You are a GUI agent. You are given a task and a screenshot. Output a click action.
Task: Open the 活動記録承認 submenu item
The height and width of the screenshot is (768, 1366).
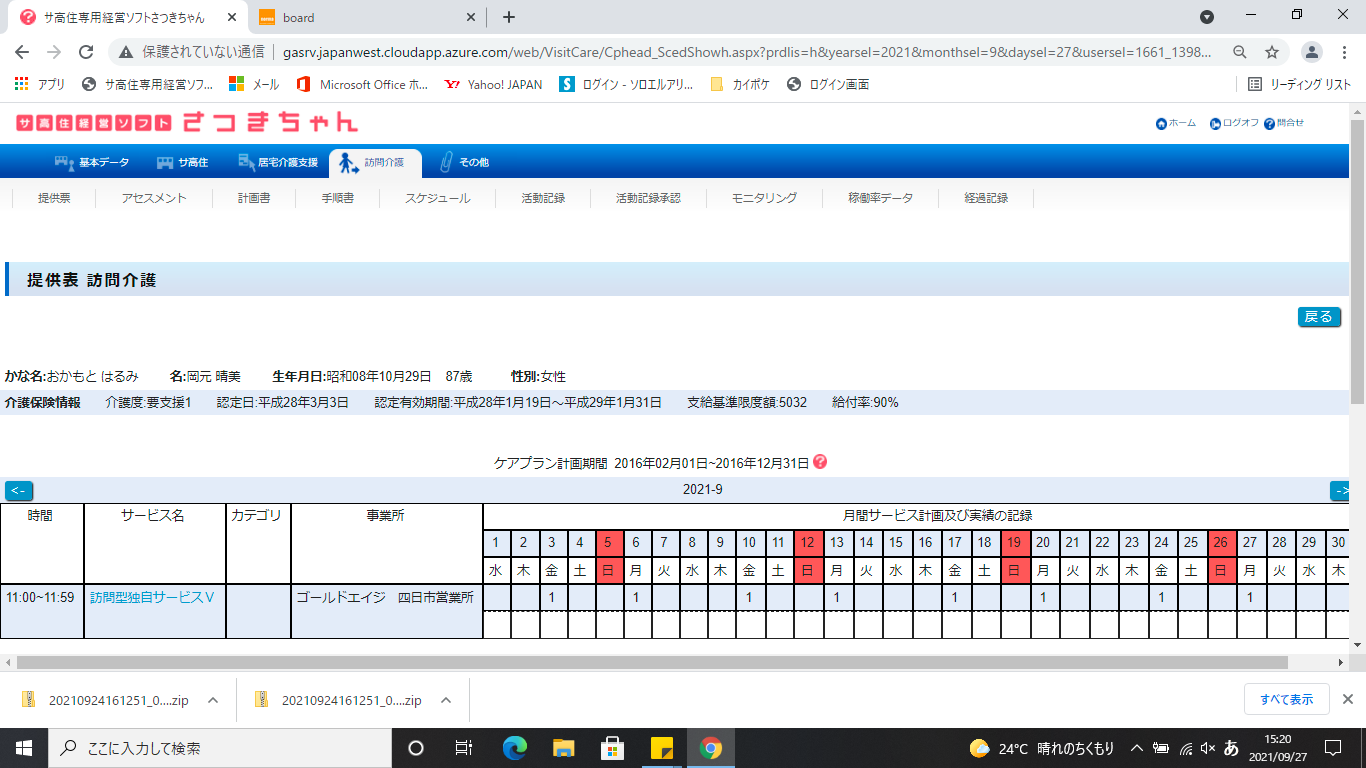coord(648,198)
